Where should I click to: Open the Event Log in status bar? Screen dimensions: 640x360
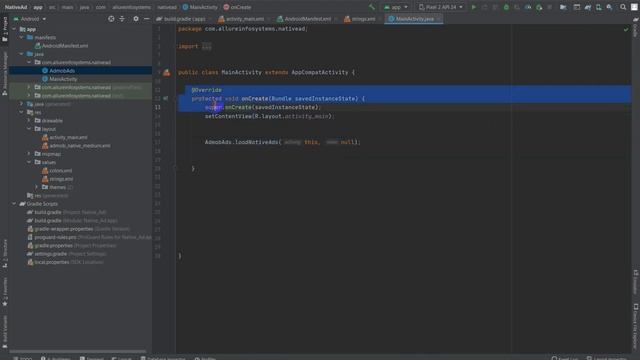564,358
